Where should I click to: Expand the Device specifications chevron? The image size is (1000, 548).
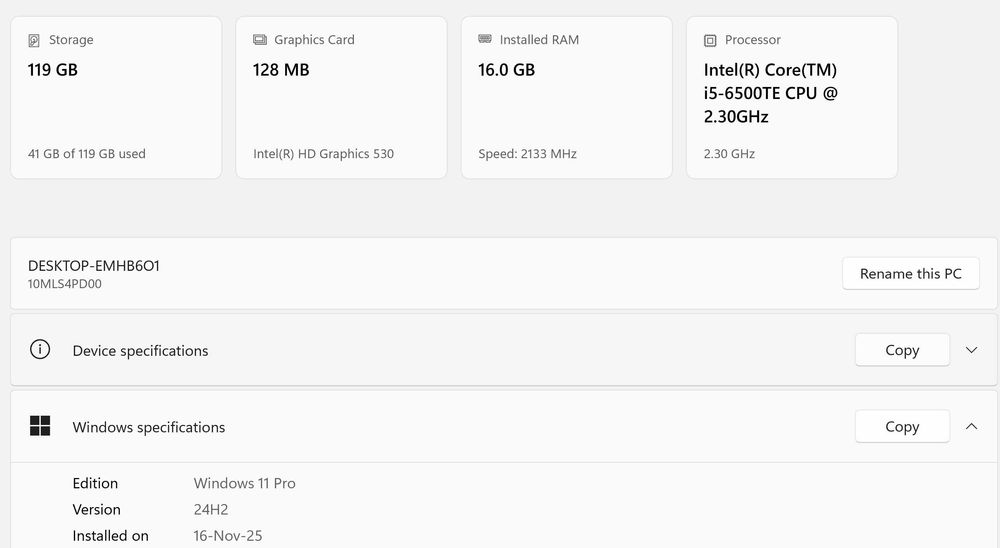click(971, 350)
